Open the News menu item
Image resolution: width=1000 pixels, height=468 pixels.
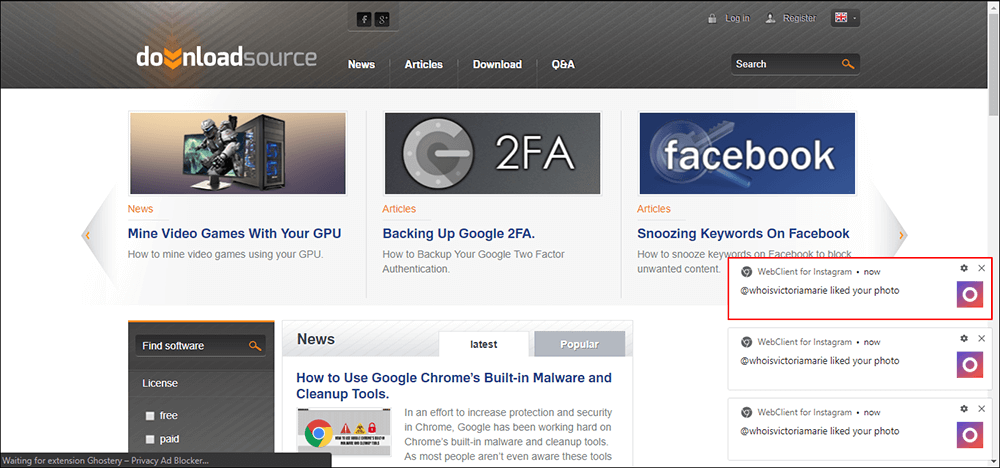click(362, 64)
